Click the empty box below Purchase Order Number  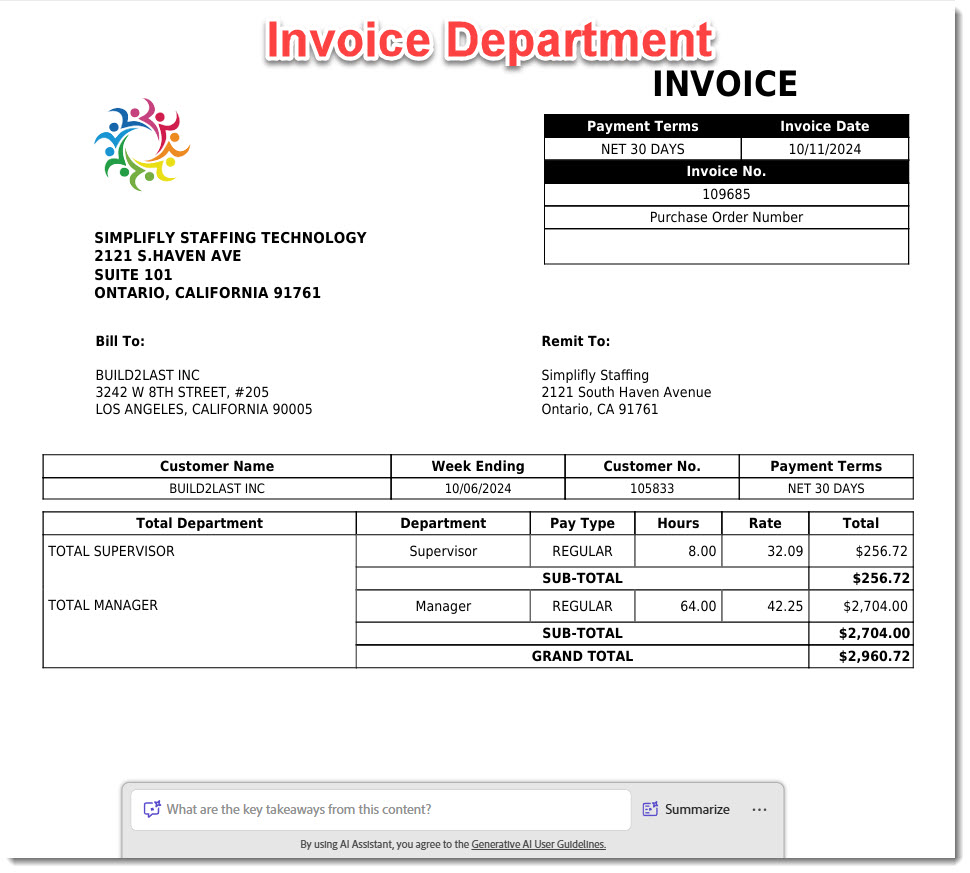click(726, 246)
